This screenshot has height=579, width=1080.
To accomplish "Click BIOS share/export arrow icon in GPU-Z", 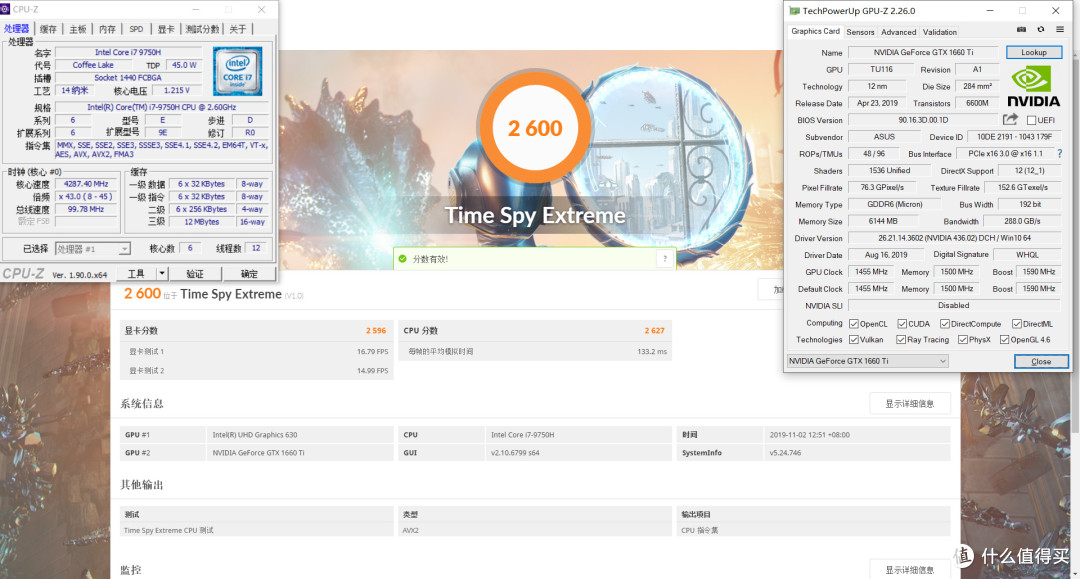I will coord(1010,120).
